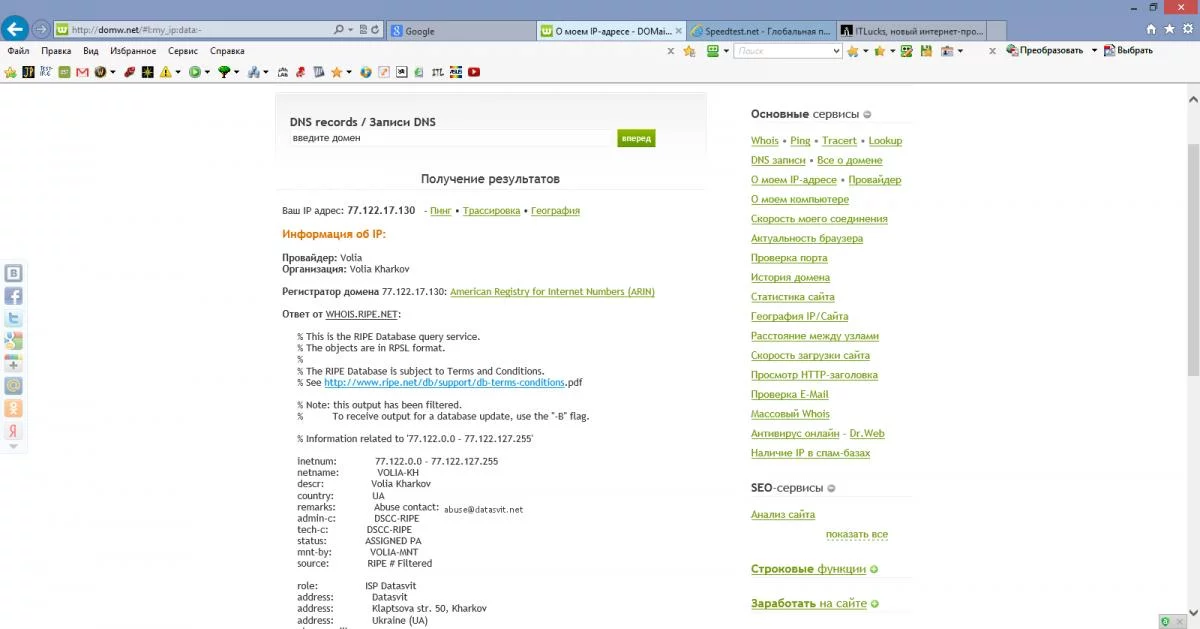
Task: Open the Трассировка link
Action: pos(491,211)
